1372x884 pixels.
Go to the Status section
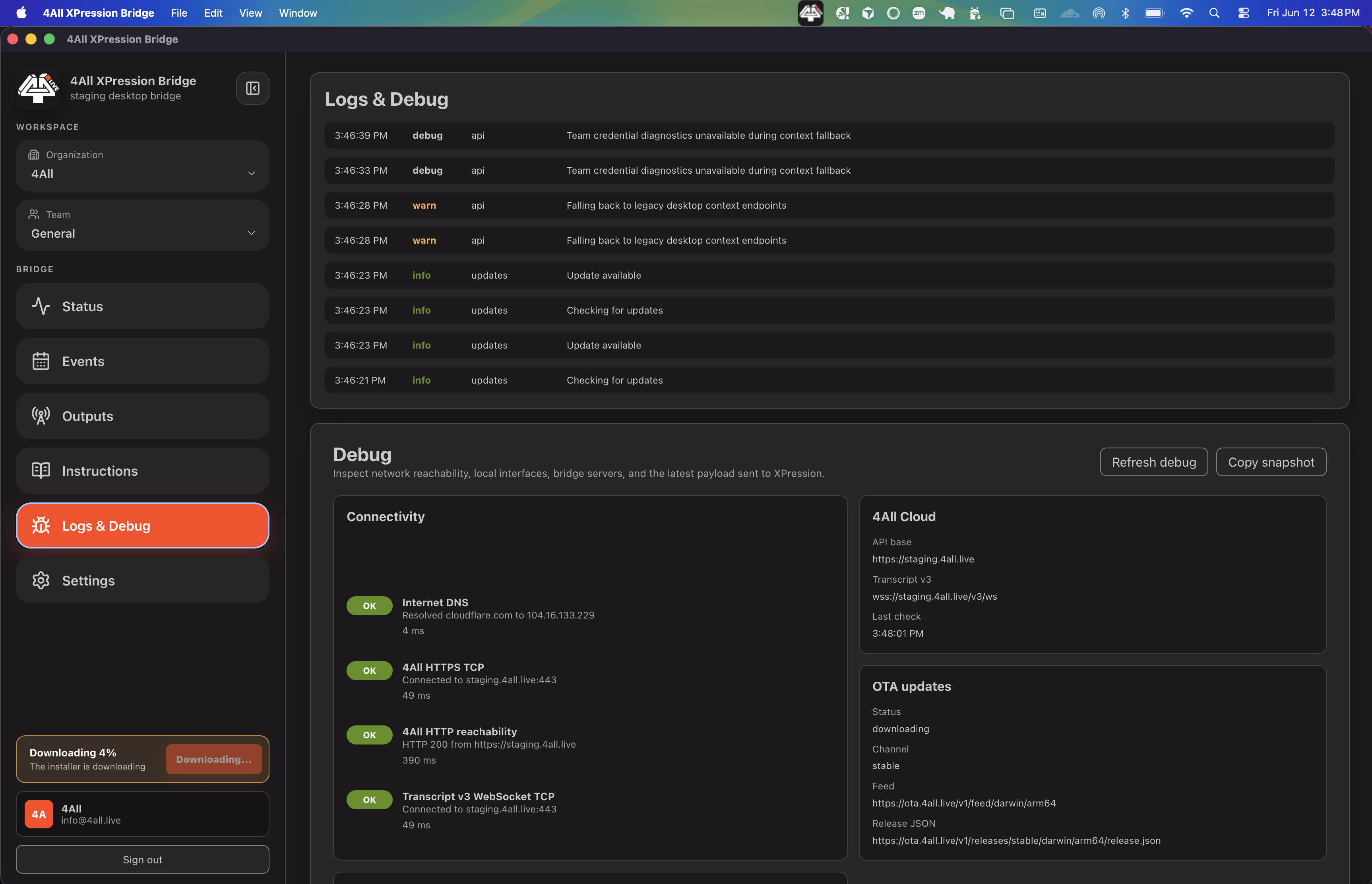point(142,306)
